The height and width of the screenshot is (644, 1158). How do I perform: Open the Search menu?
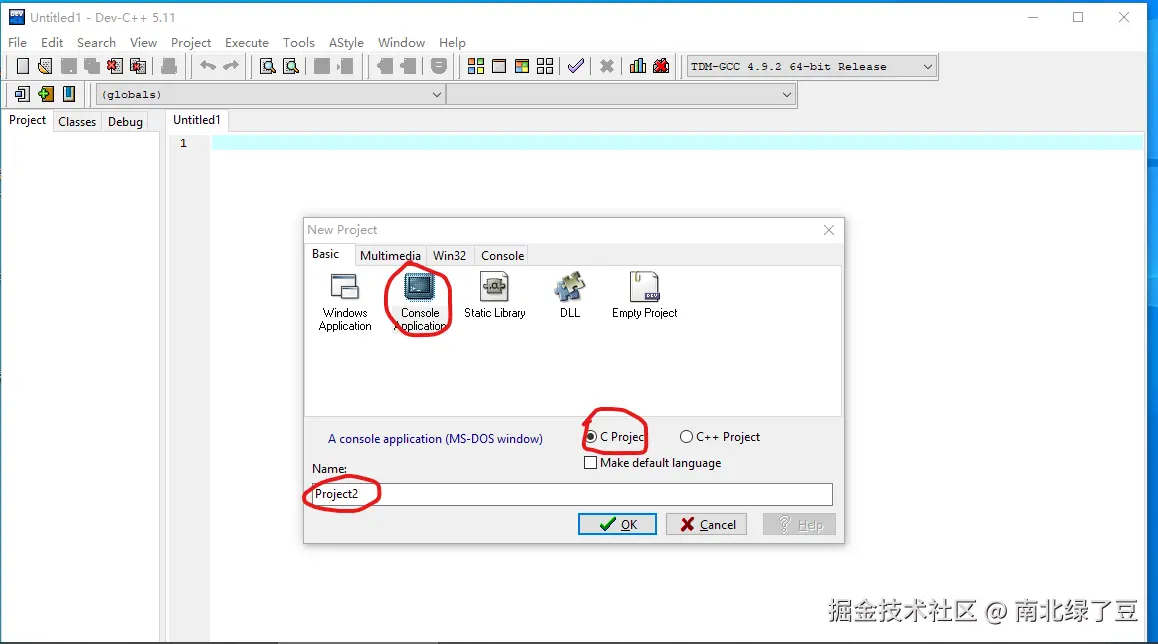tap(96, 43)
